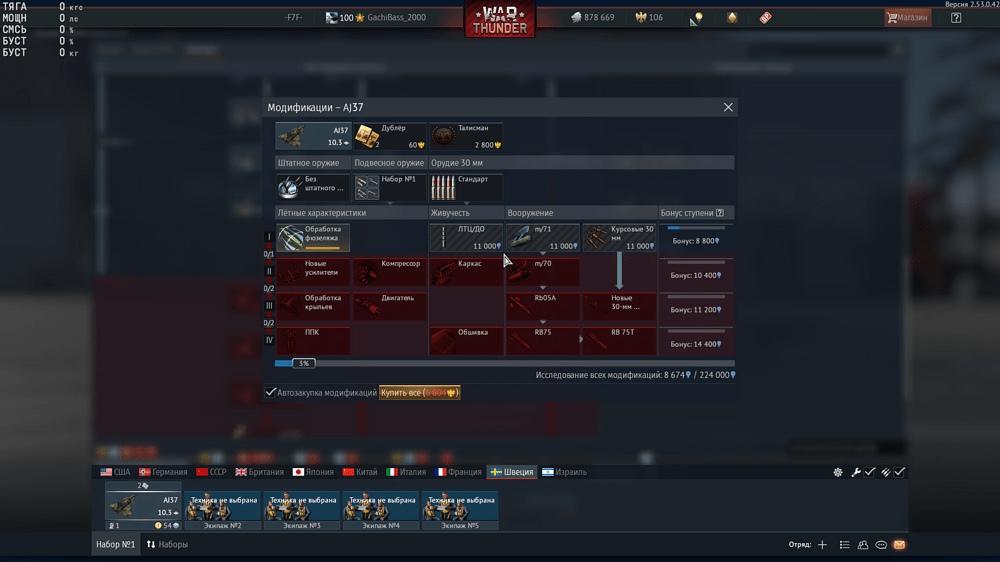Select the Курсовые 30 мм modification

(620, 238)
